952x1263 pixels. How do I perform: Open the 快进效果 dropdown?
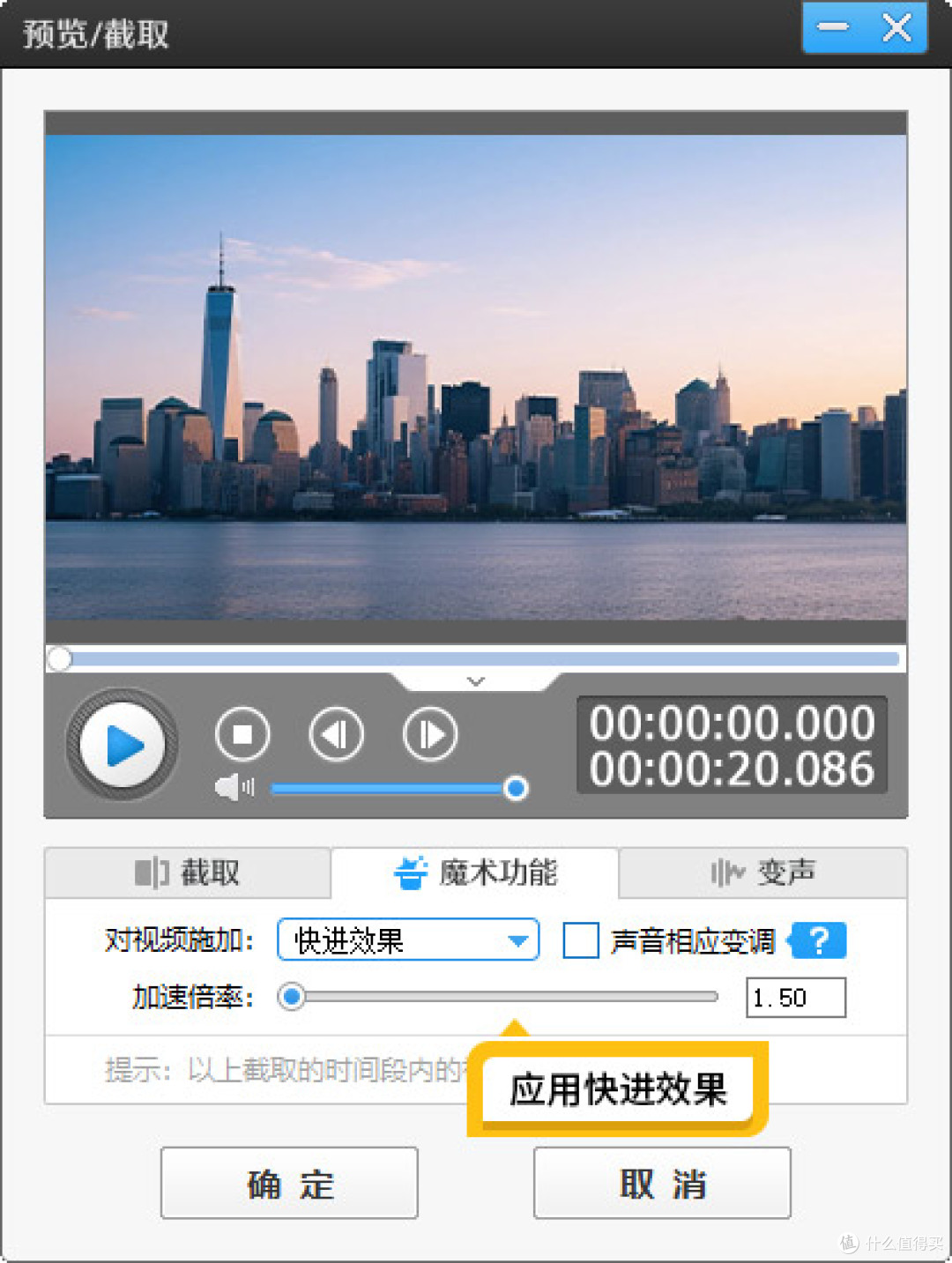408,940
